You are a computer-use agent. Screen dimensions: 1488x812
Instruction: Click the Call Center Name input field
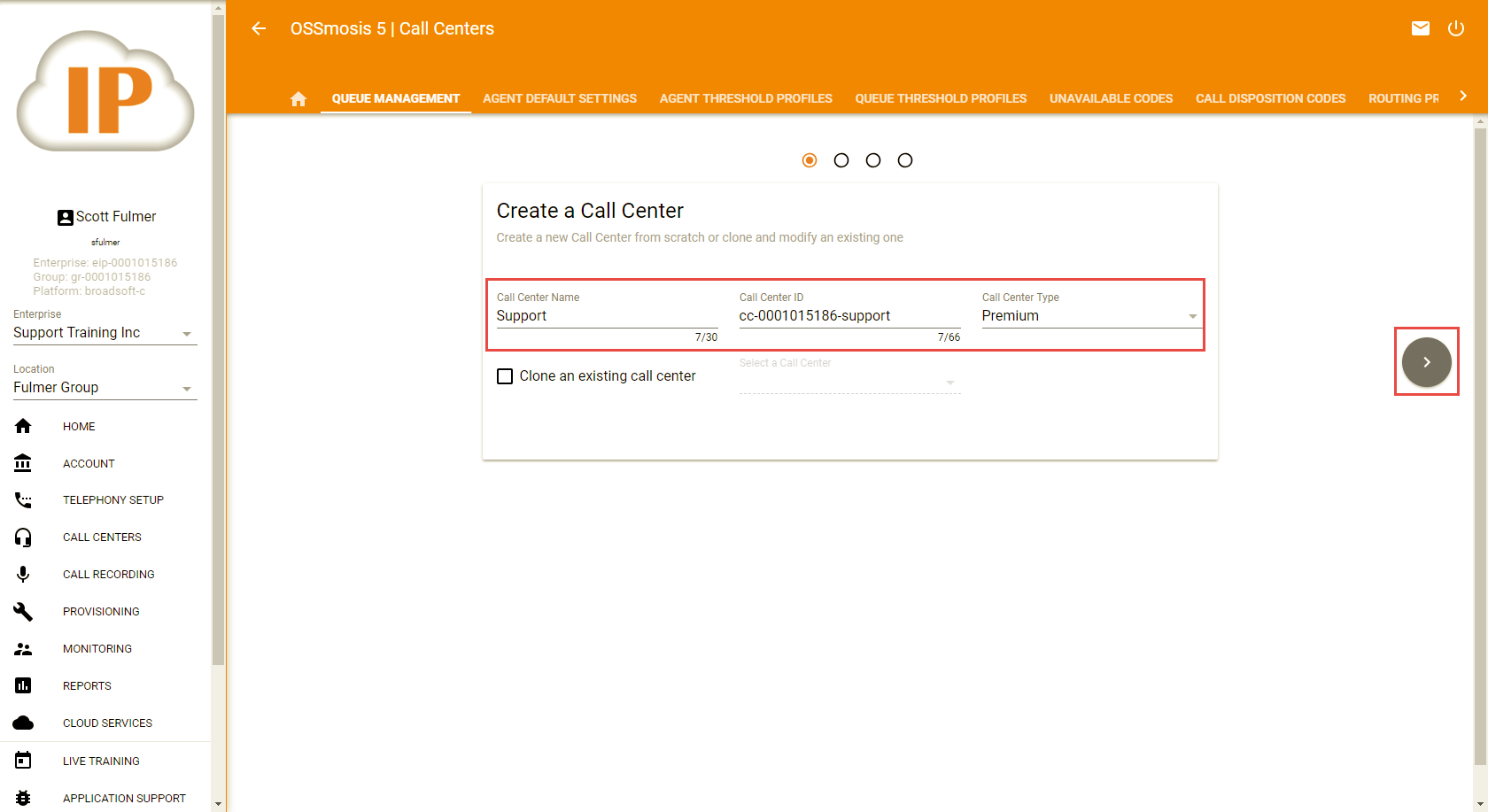click(607, 316)
